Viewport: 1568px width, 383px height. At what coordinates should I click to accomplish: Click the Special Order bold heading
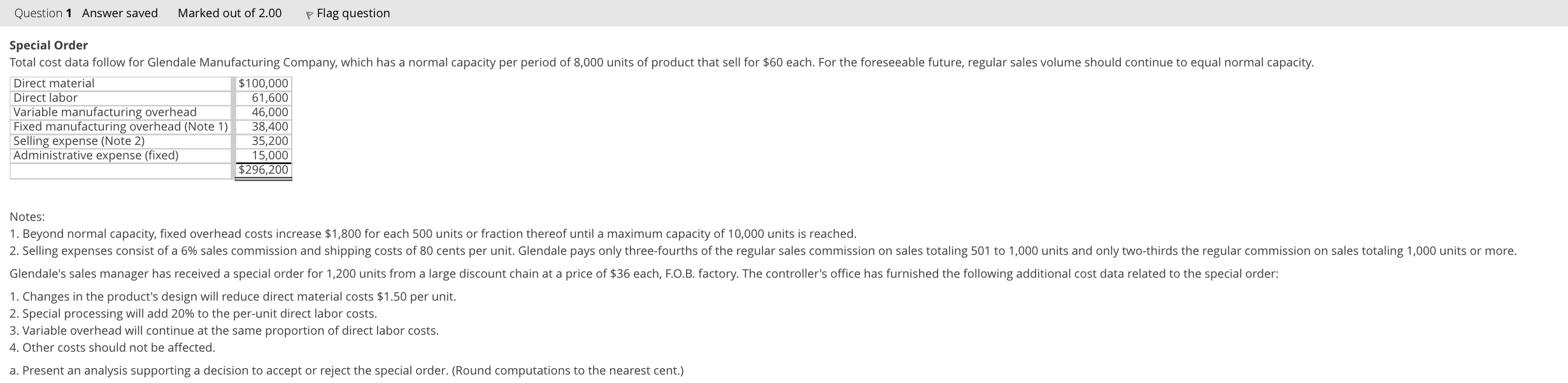48,45
